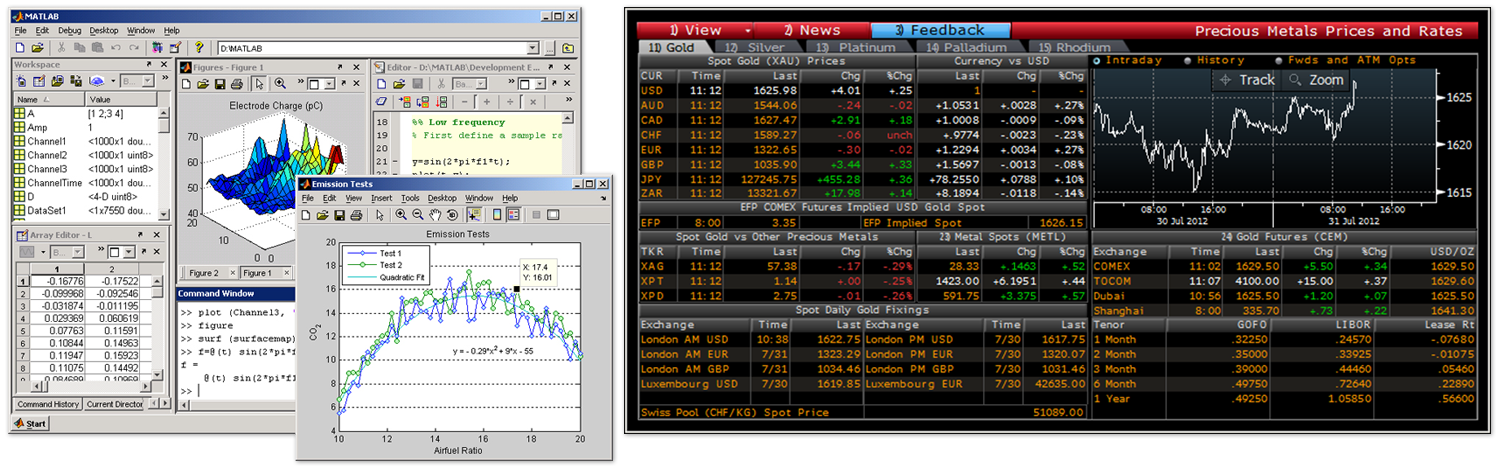Image resolution: width=1500 pixels, height=470 pixels.
Task: Switch to Palladium tab
Action: 969,47
